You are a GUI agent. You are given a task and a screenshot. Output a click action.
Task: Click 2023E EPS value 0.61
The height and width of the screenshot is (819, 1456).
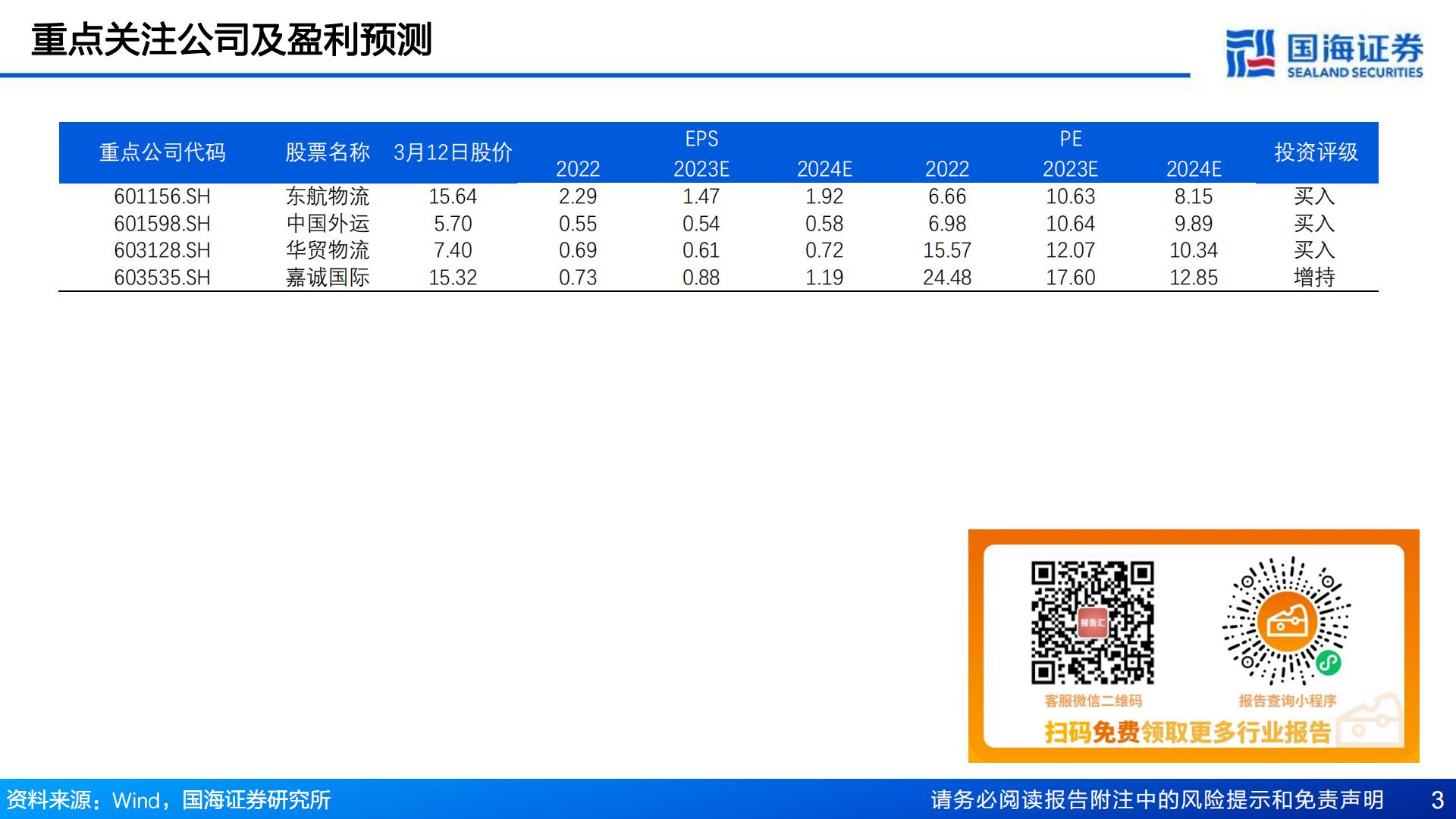[701, 250]
